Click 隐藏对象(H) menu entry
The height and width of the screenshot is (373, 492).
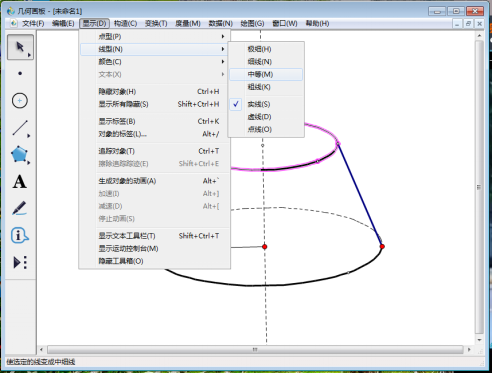tap(155, 92)
